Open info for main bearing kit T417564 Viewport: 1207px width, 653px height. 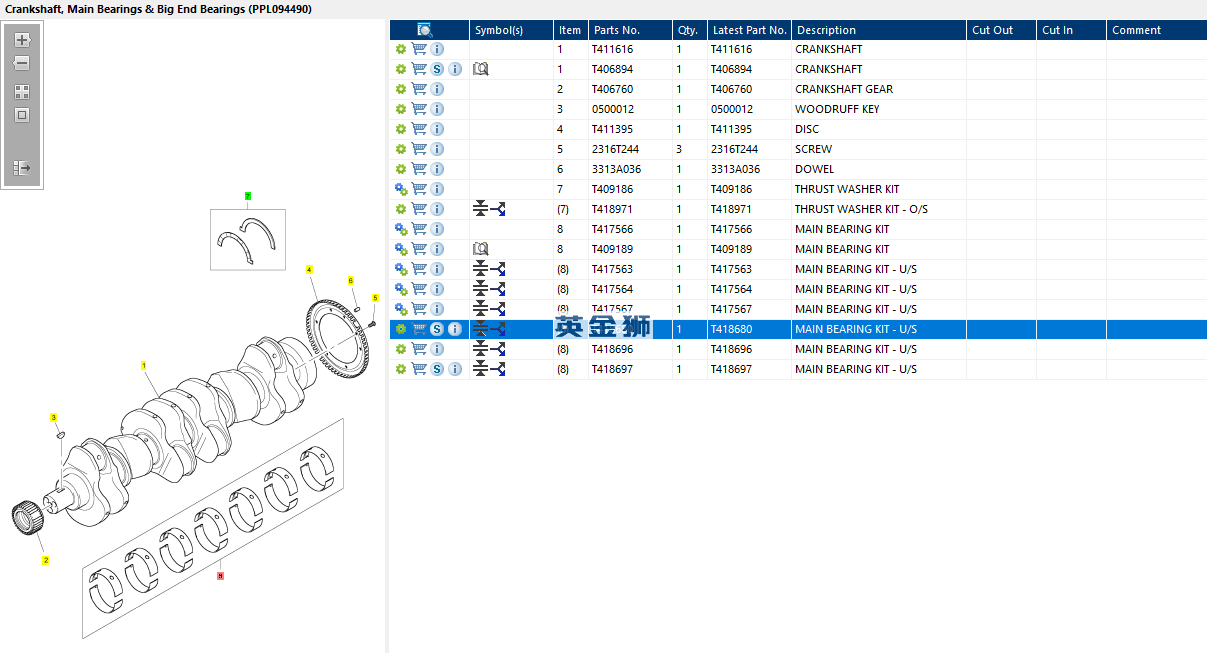coord(437,289)
